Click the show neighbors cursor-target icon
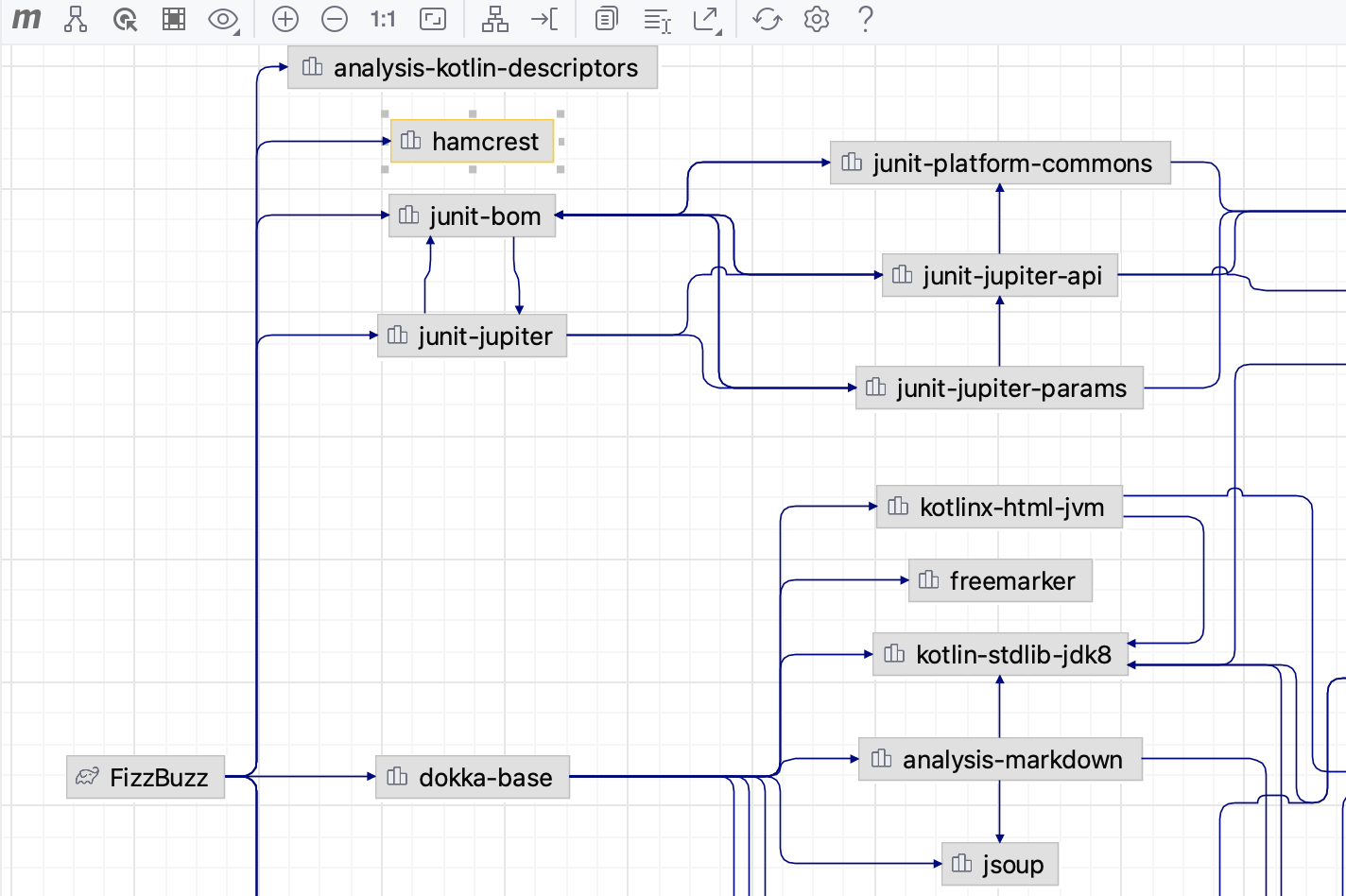 (125, 19)
